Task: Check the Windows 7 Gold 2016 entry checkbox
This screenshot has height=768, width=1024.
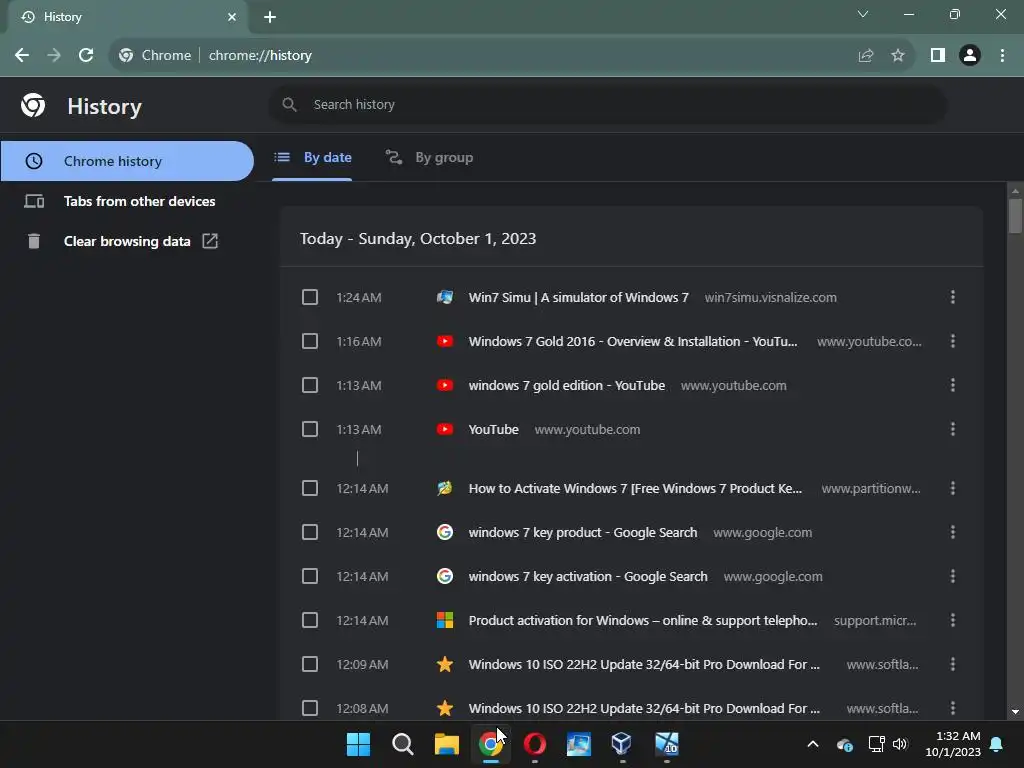Action: pos(310,341)
